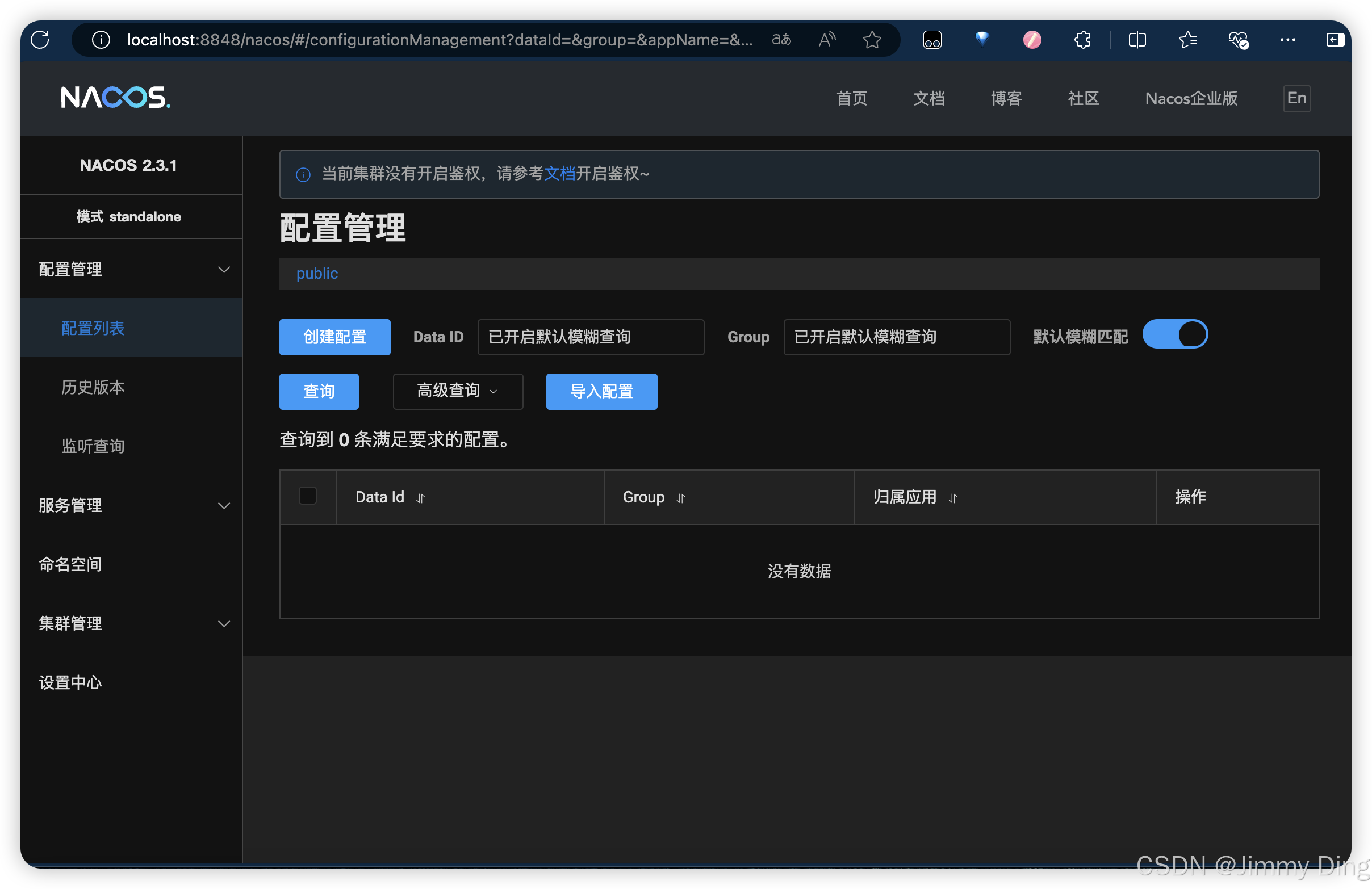This screenshot has height=889, width=1372.
Task: Select the public namespace tab
Action: click(x=317, y=273)
